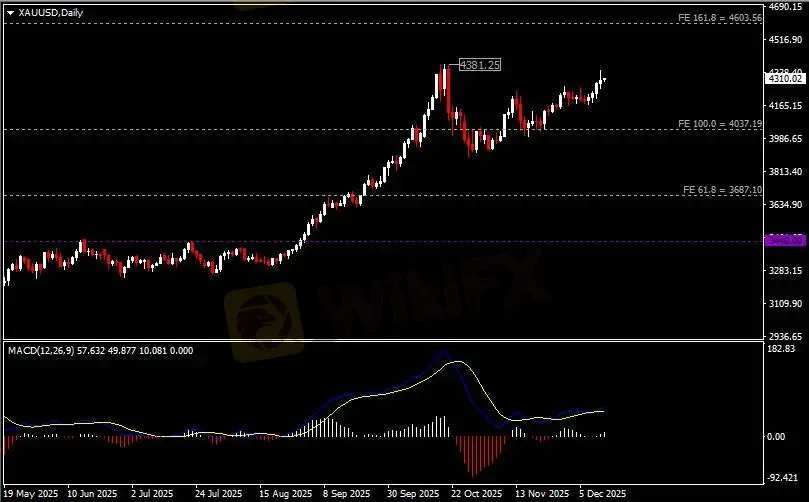809x502 pixels.
Task: Select the 19 May 2025 date marker
Action: tap(30, 494)
